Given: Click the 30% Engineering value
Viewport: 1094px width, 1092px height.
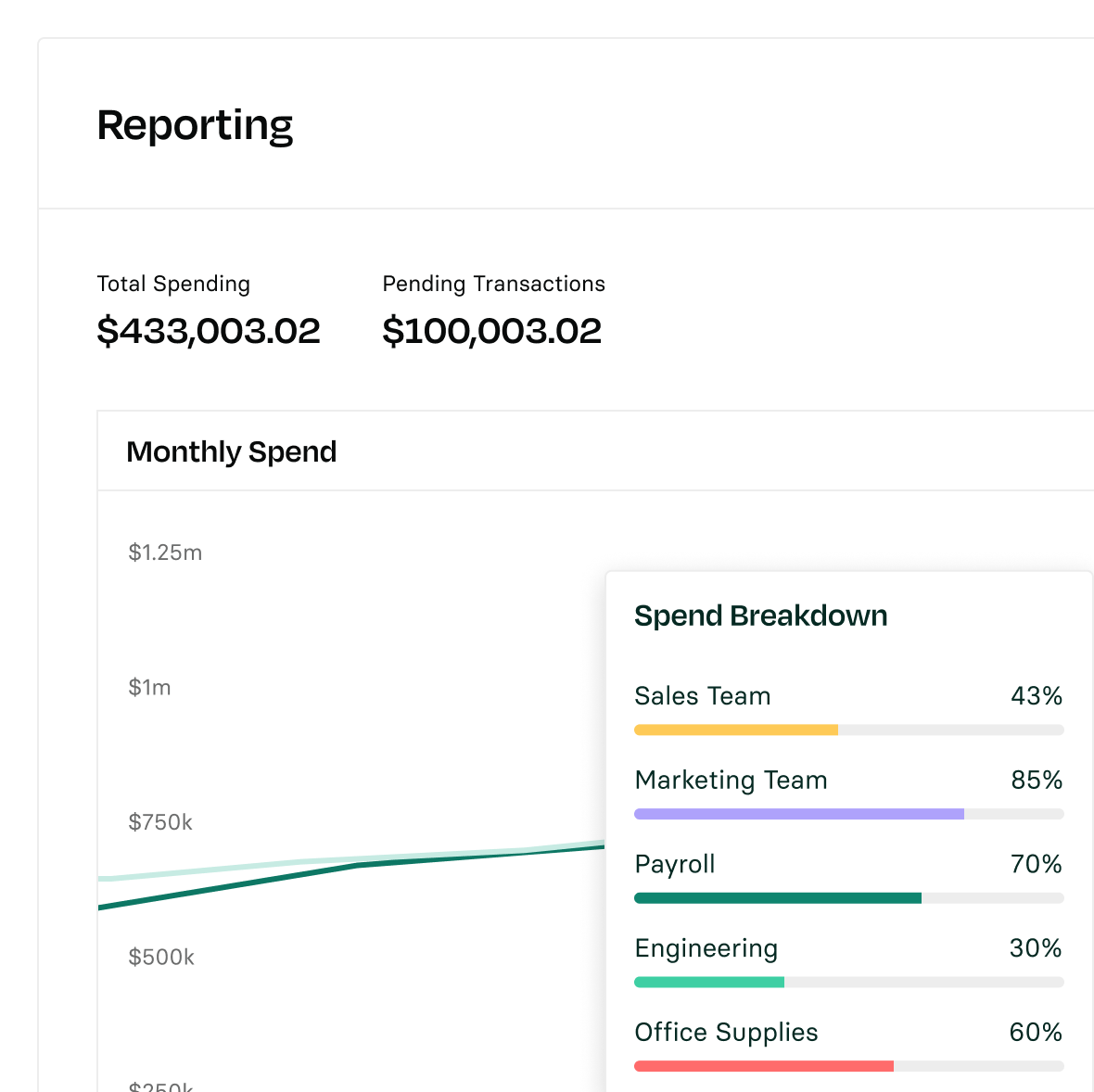Looking at the screenshot, I should pyautogui.click(x=1036, y=948).
